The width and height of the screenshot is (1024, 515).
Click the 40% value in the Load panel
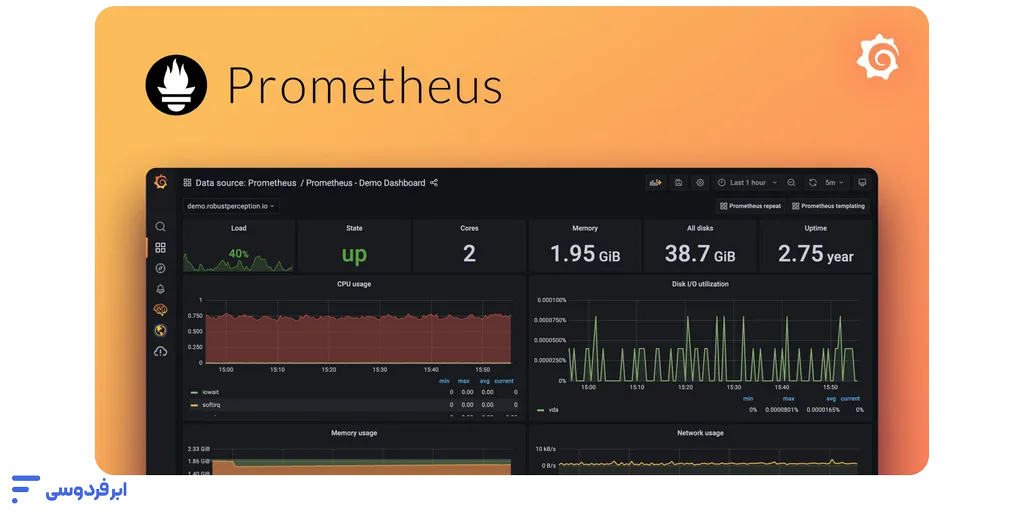point(238,254)
